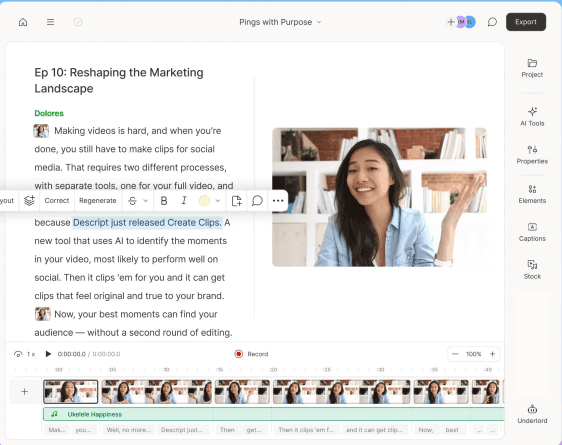562x445 pixels.
Task: Open the Captions panel
Action: pos(532,232)
